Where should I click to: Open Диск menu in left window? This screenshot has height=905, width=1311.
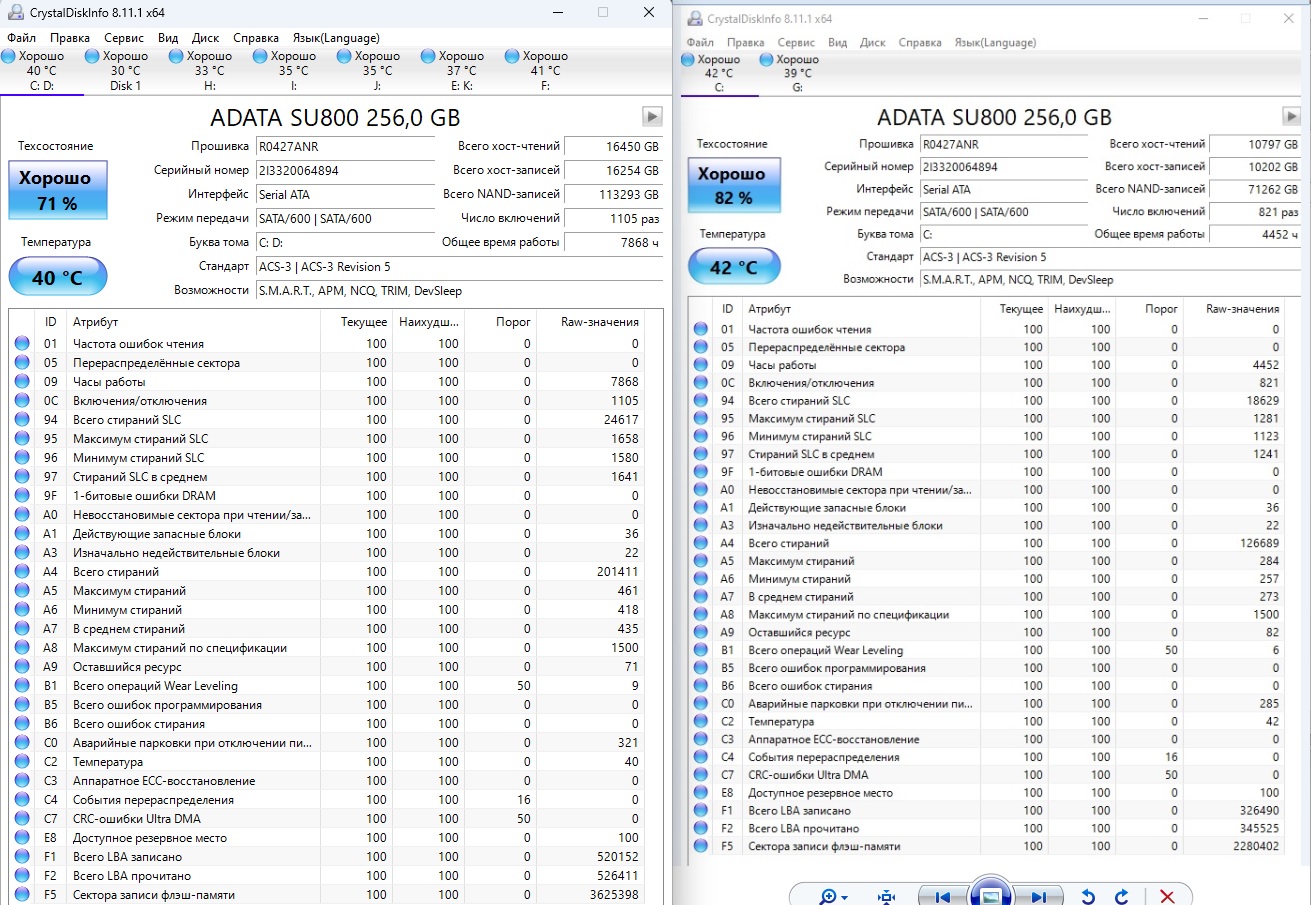(205, 38)
